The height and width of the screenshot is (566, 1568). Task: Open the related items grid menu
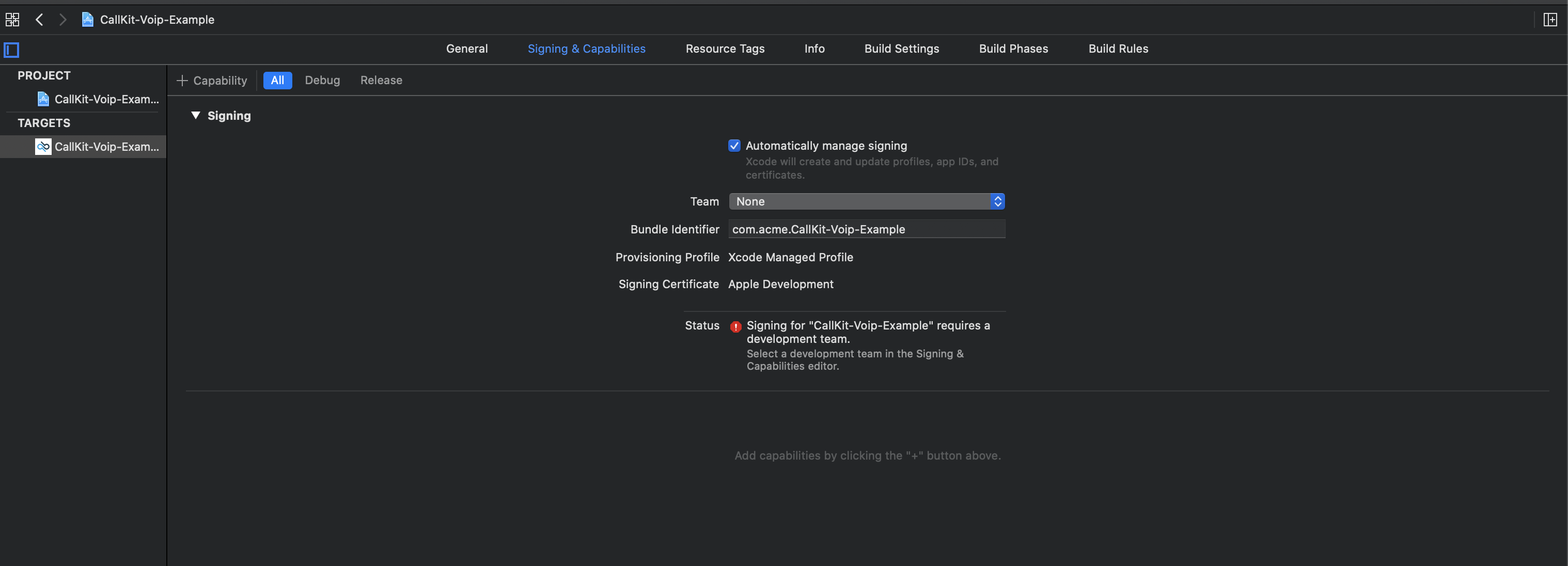click(x=12, y=20)
